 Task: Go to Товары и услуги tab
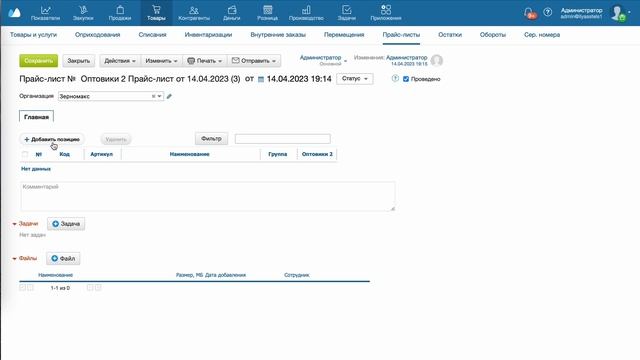33,35
